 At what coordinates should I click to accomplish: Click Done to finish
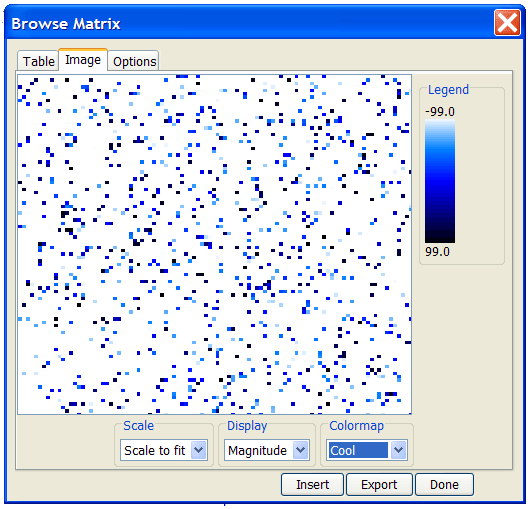[x=444, y=484]
